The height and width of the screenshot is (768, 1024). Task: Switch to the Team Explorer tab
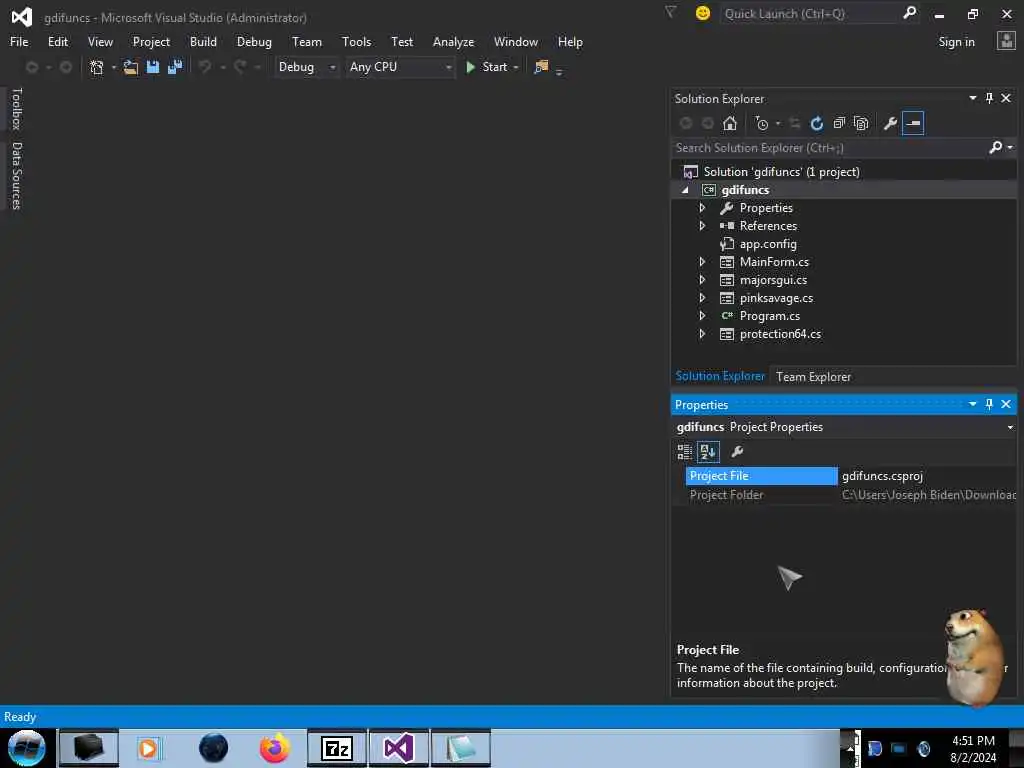tap(813, 377)
